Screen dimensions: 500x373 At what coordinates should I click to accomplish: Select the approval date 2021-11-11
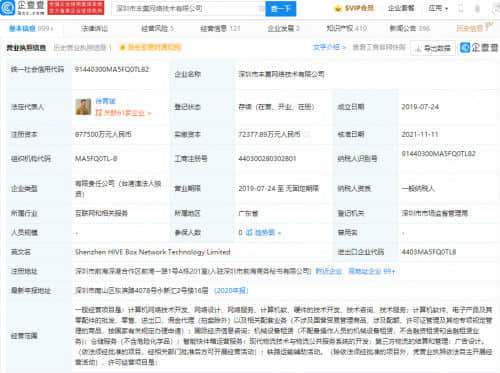pyautogui.click(x=420, y=134)
